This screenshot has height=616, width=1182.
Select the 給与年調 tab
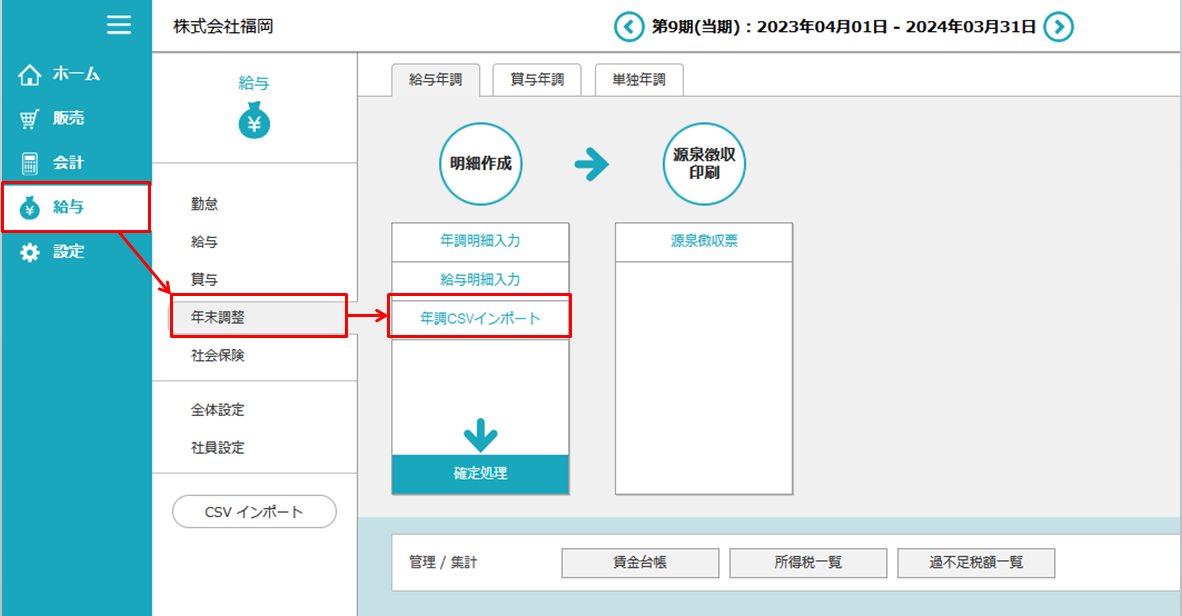[435, 80]
